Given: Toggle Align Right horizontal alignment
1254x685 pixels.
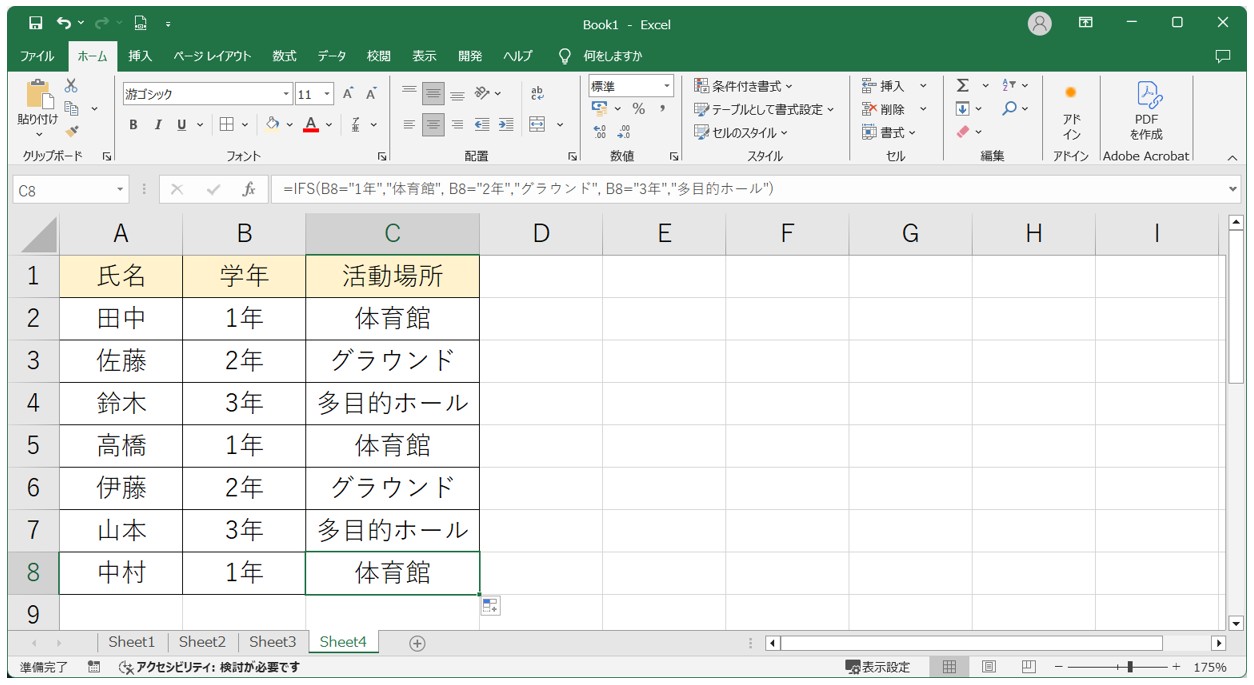Looking at the screenshot, I should [457, 124].
